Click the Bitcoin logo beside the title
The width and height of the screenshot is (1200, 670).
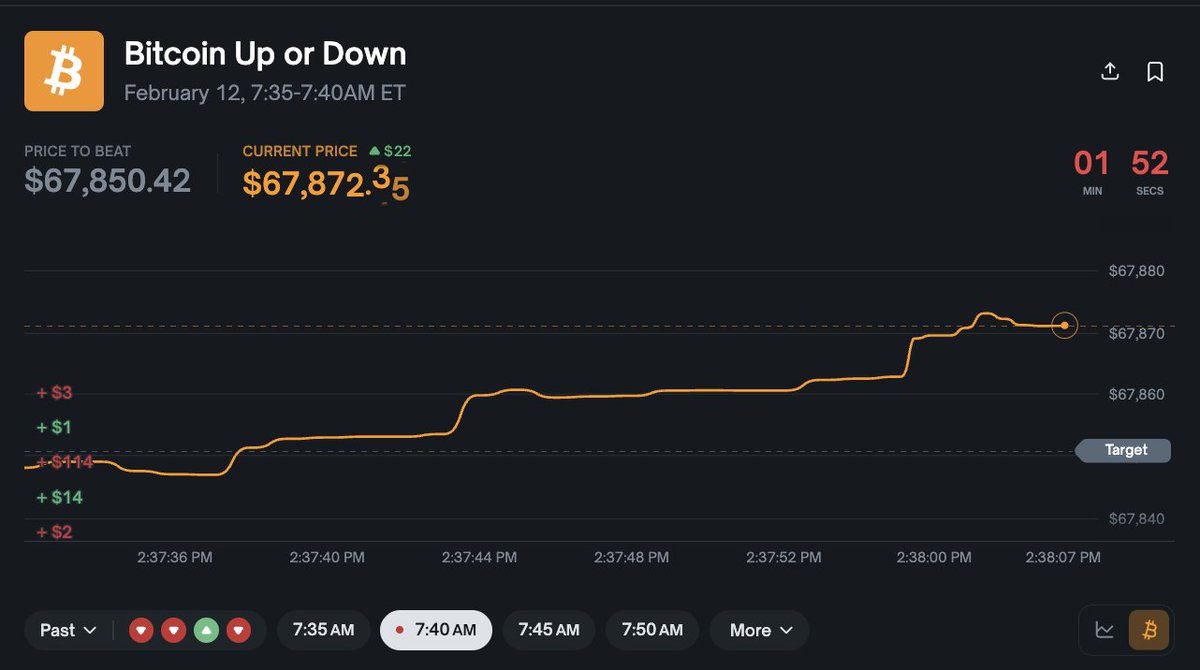click(63, 71)
